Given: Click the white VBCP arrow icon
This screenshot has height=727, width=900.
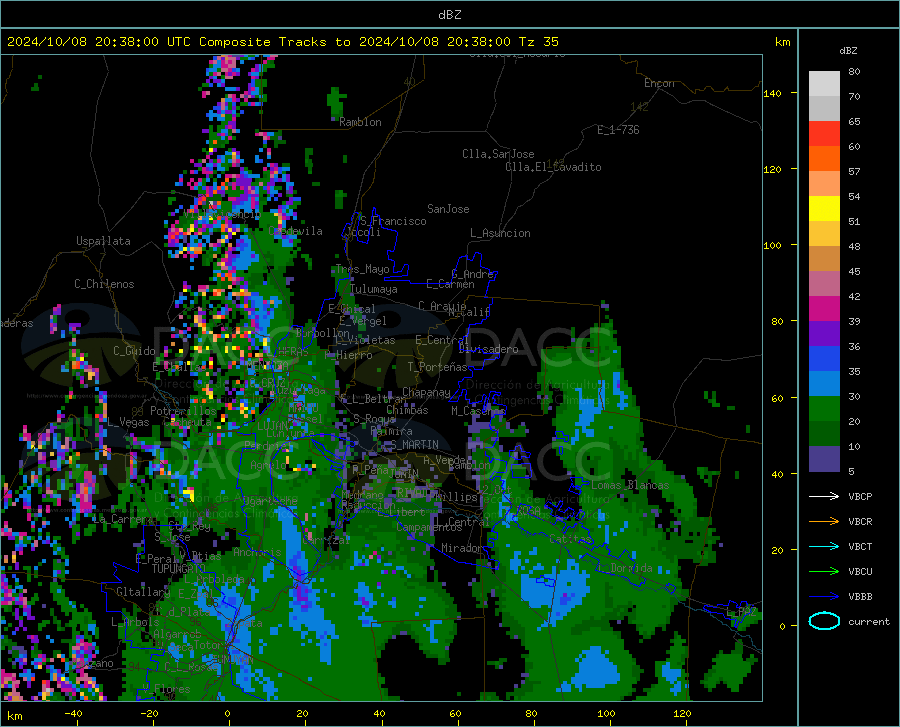Looking at the screenshot, I should [824, 496].
